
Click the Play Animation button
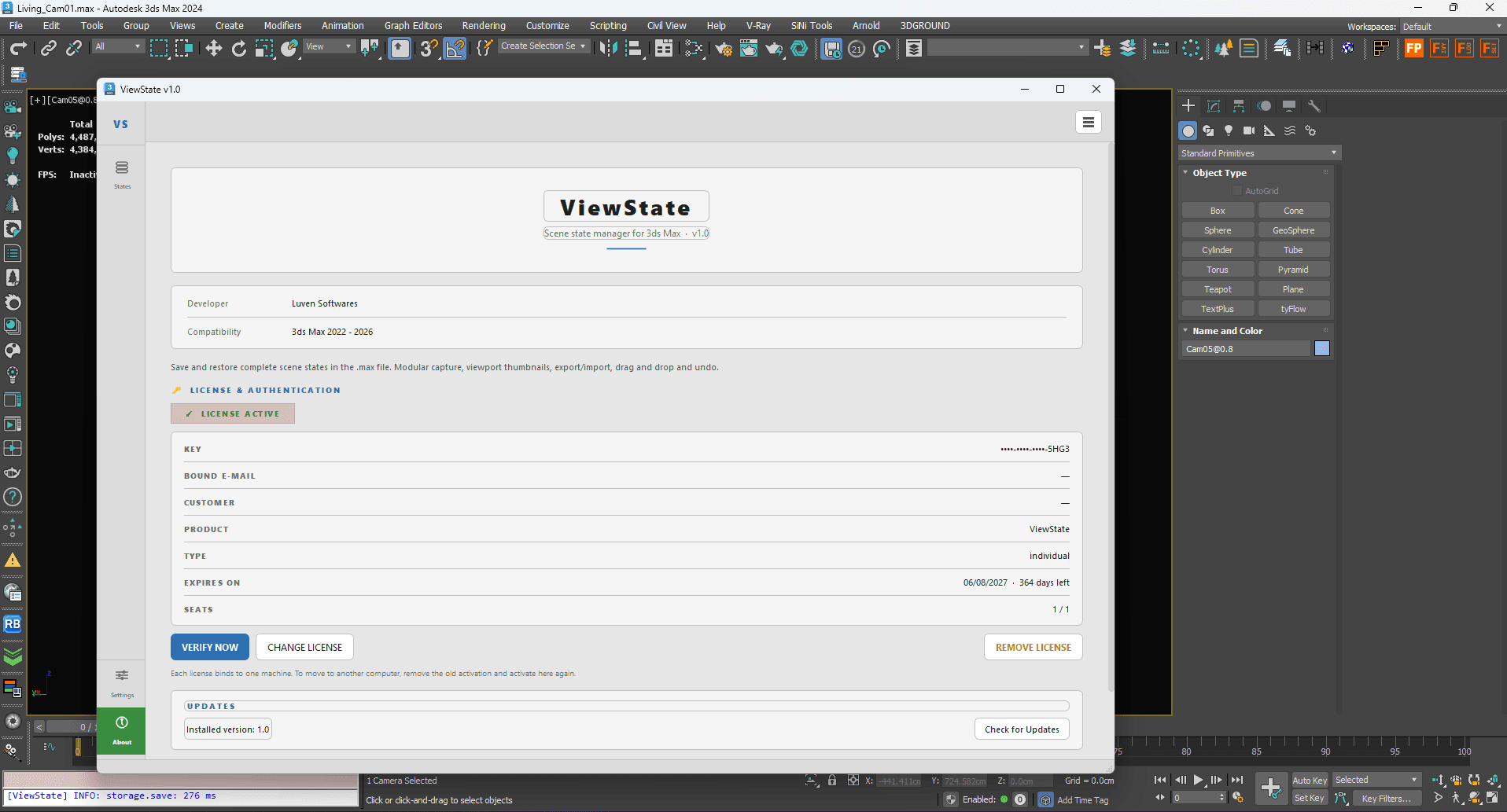(x=1199, y=780)
